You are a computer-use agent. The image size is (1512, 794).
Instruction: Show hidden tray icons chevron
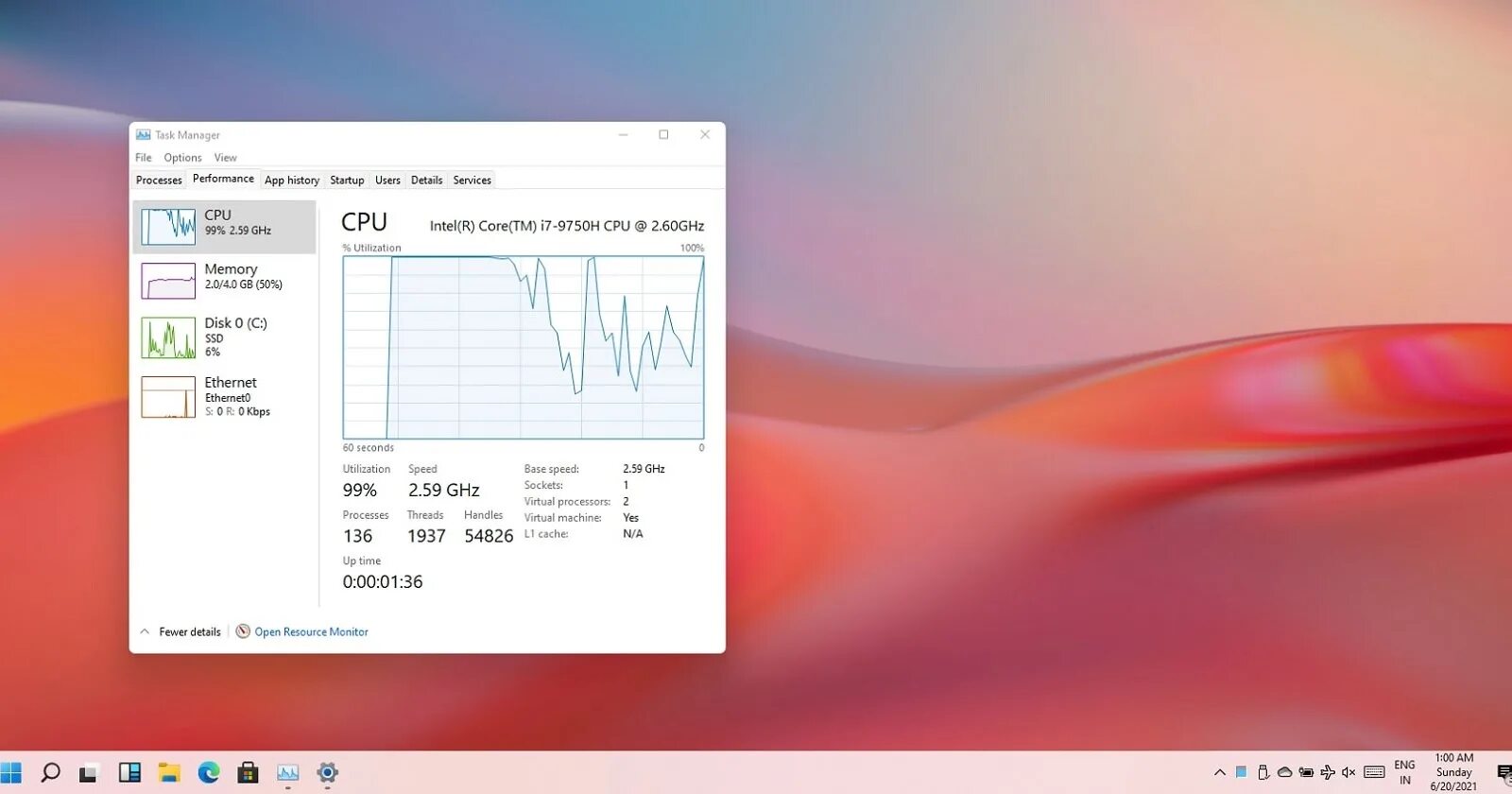tap(1220, 772)
